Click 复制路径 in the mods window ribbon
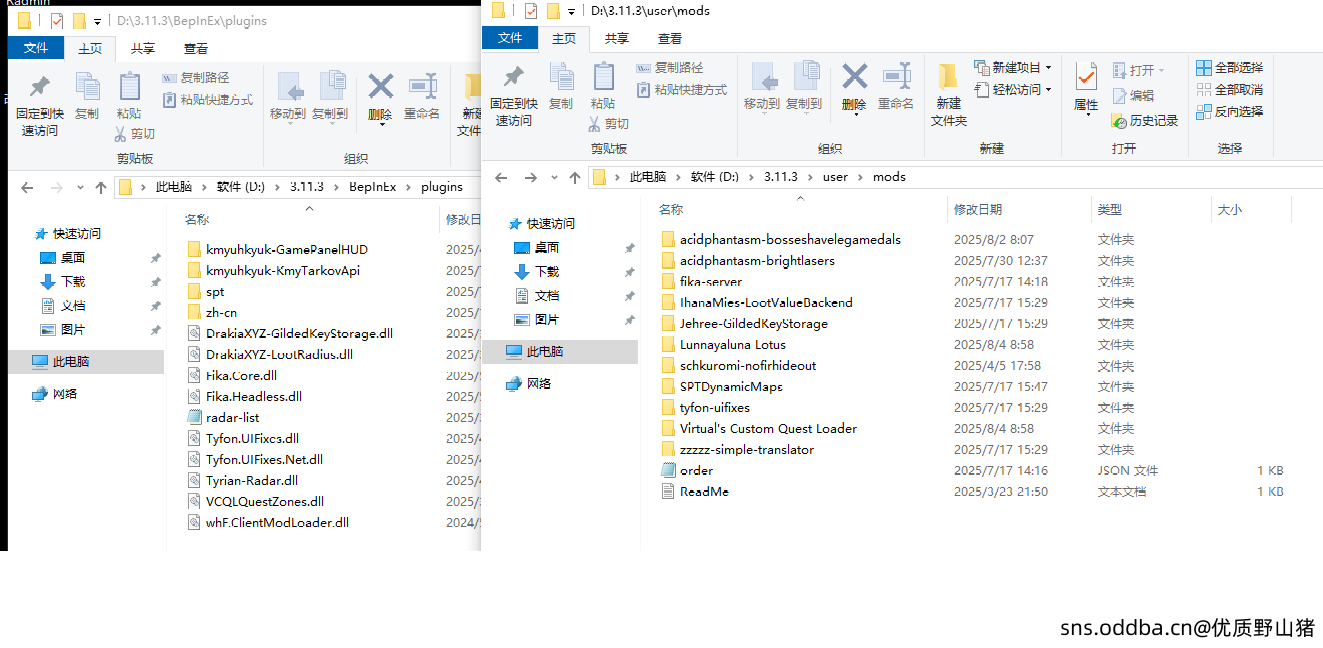 pos(670,68)
